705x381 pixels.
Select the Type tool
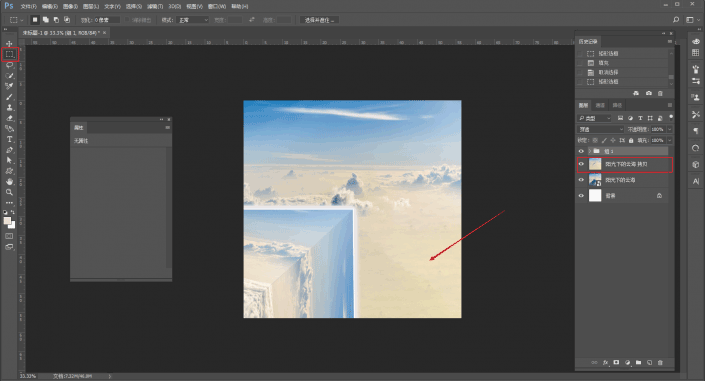[x=9, y=139]
